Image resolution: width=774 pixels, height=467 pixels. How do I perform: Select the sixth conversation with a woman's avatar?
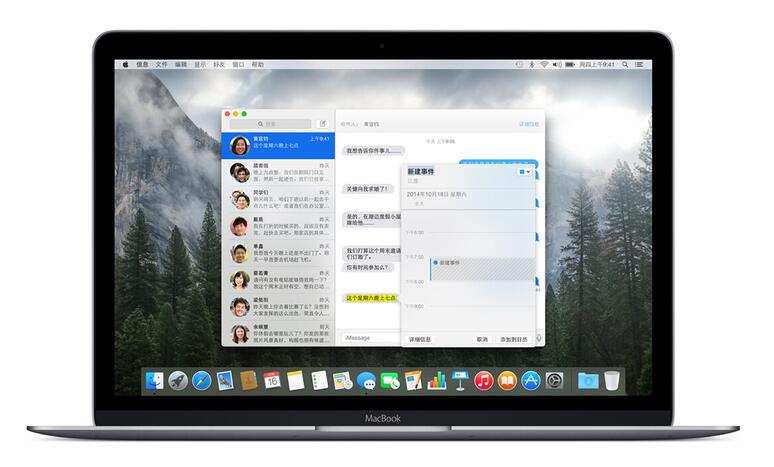pos(278,280)
